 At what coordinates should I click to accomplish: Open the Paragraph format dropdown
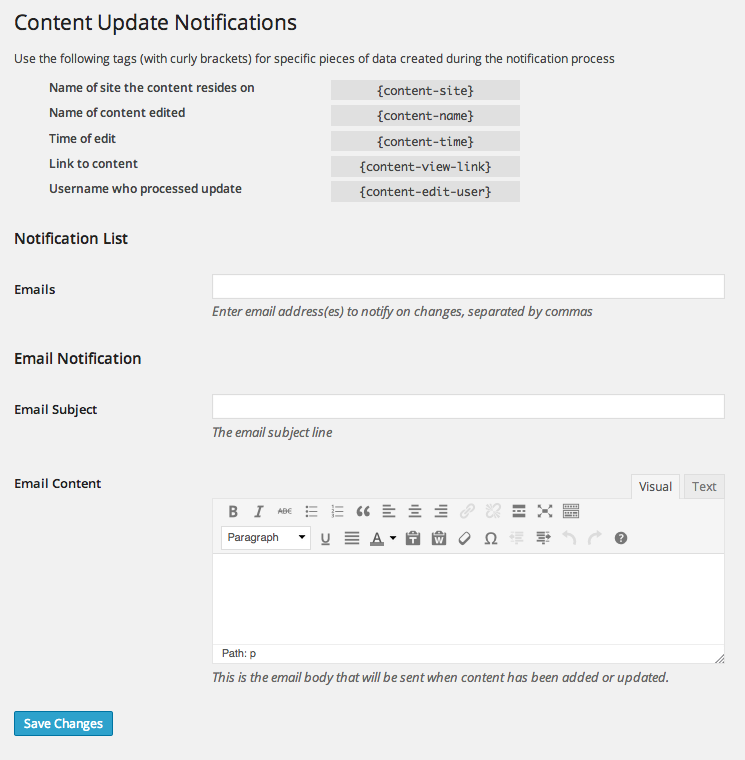point(266,538)
